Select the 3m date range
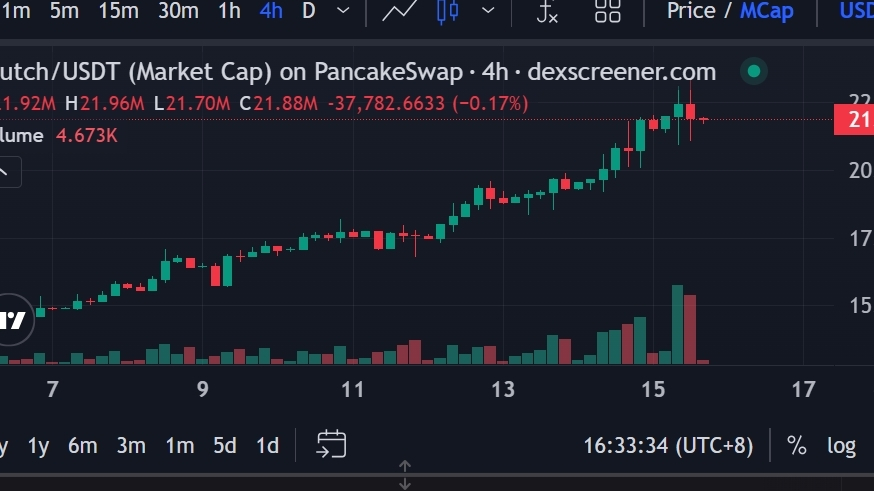The image size is (874, 491). click(131, 446)
